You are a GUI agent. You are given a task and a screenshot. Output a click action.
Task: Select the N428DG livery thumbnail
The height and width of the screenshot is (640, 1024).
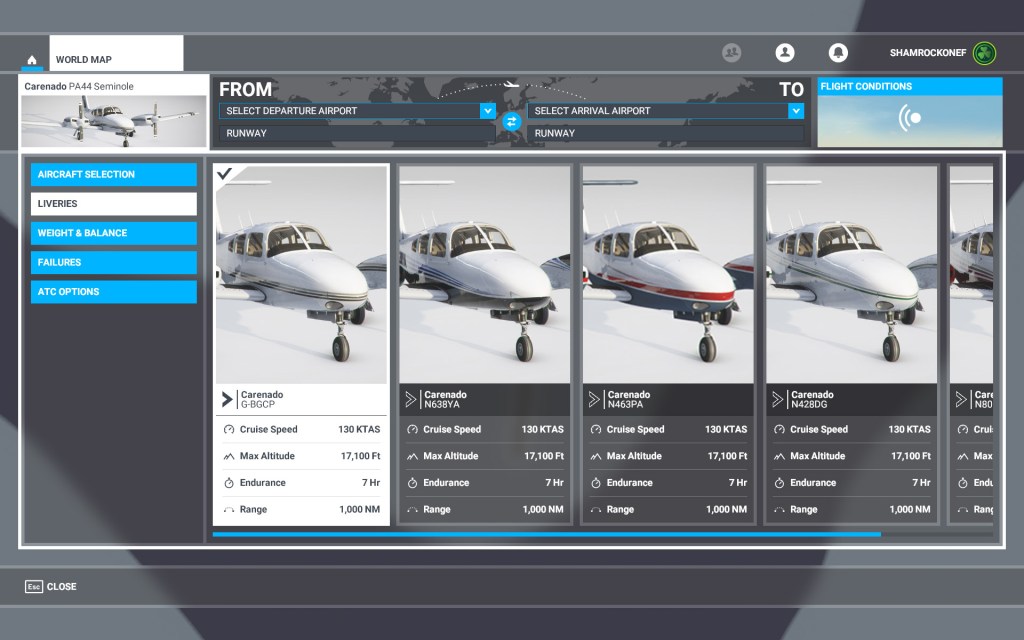coord(851,274)
